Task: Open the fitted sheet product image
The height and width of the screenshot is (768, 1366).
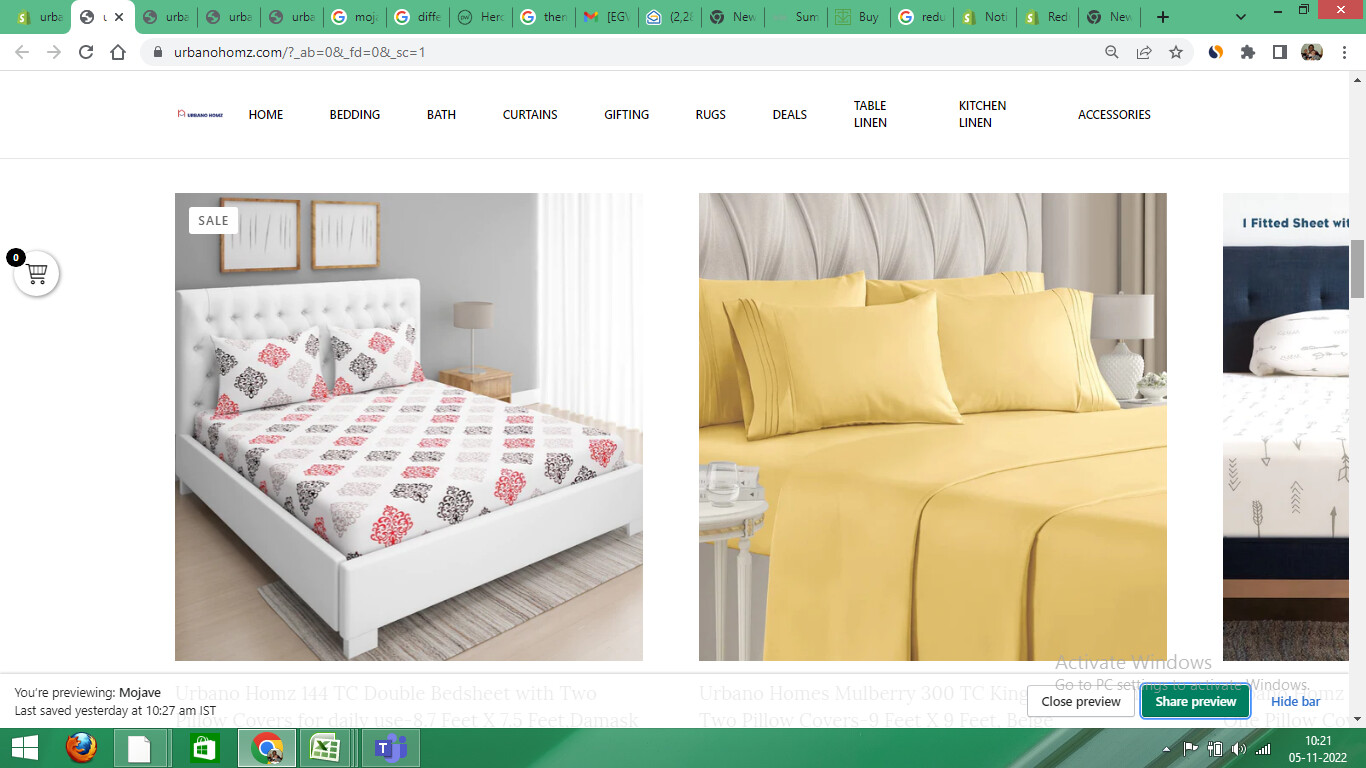Action: point(1286,427)
